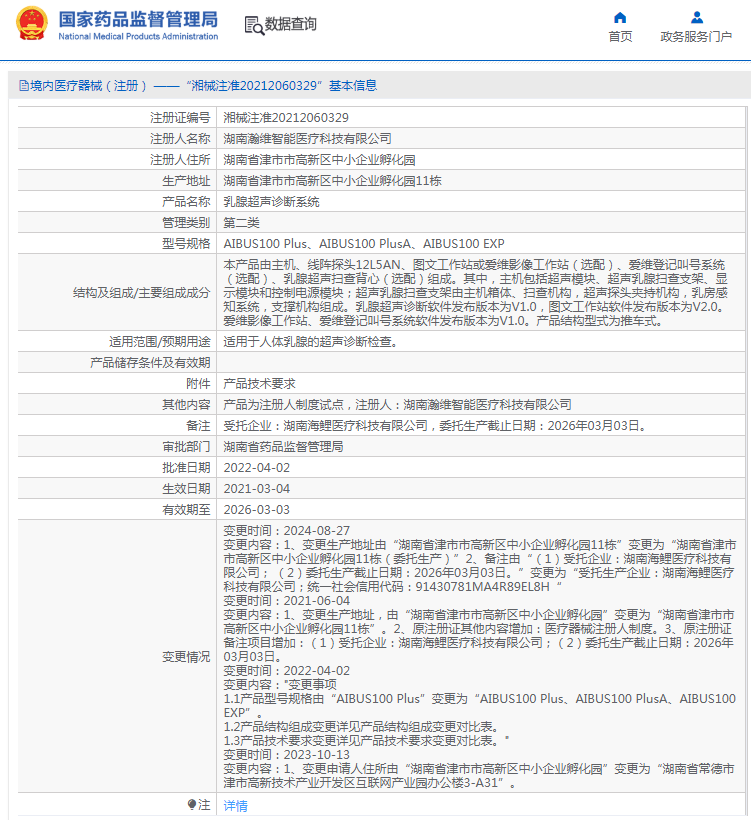The image size is (751, 820).
Task: Click the 生产地址 row label
Action: point(186,180)
